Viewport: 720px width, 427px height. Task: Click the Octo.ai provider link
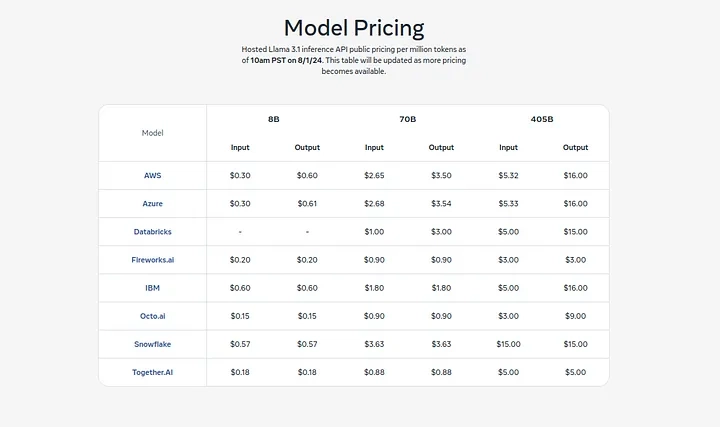(152, 315)
